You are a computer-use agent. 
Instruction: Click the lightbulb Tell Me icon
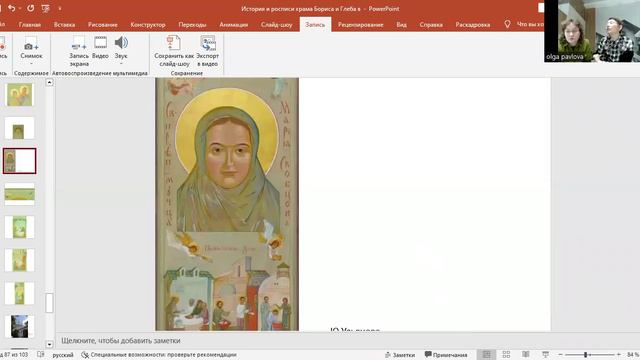(507, 24)
